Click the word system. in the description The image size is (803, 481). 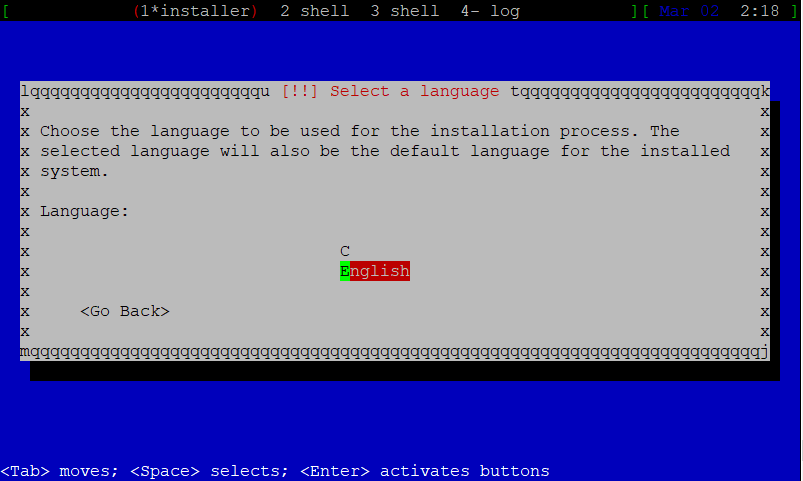tap(74, 171)
